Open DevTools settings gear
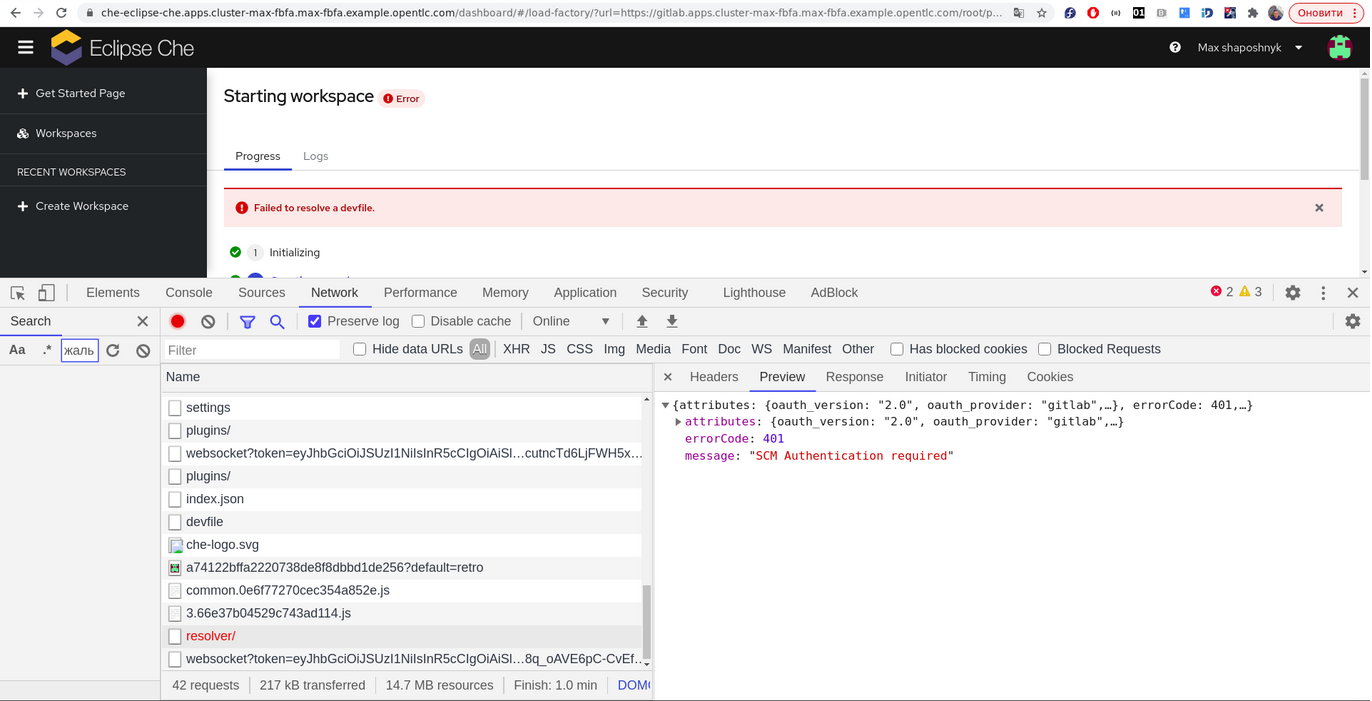Screen dimensions: 1372x701 [x=1293, y=293]
